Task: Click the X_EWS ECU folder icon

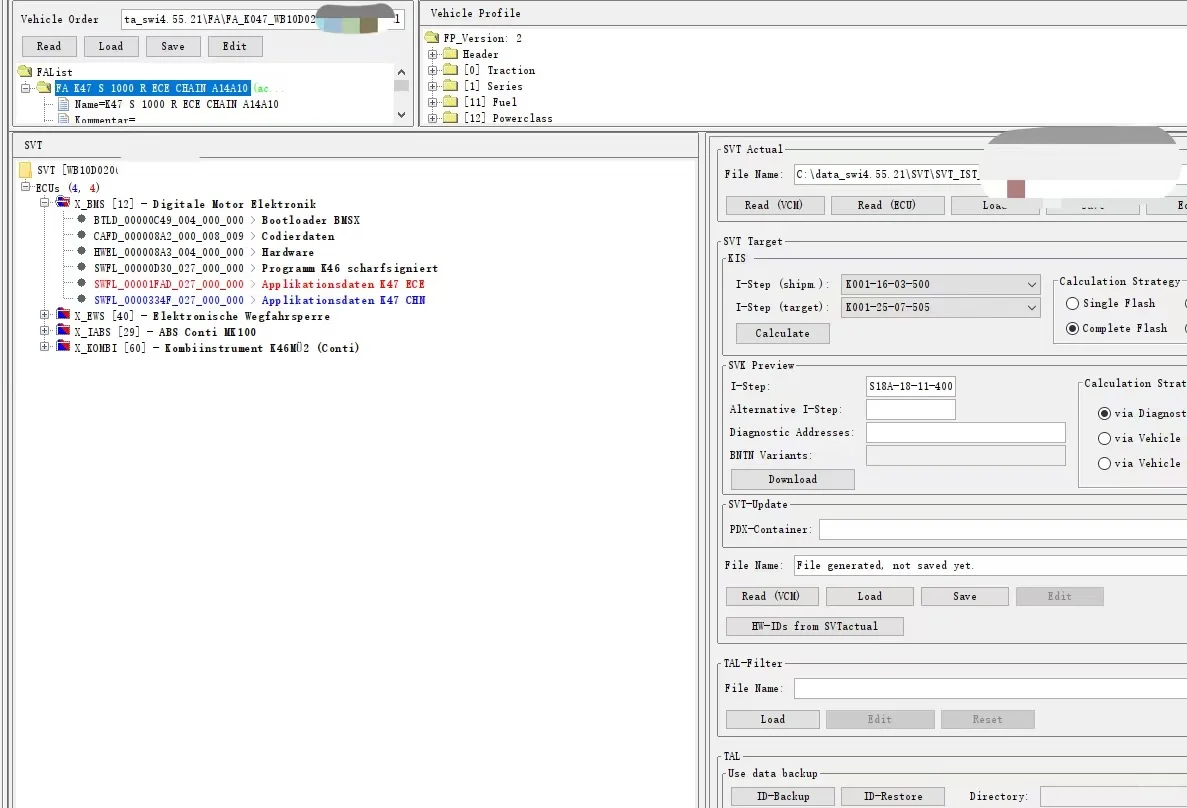Action: tap(63, 315)
